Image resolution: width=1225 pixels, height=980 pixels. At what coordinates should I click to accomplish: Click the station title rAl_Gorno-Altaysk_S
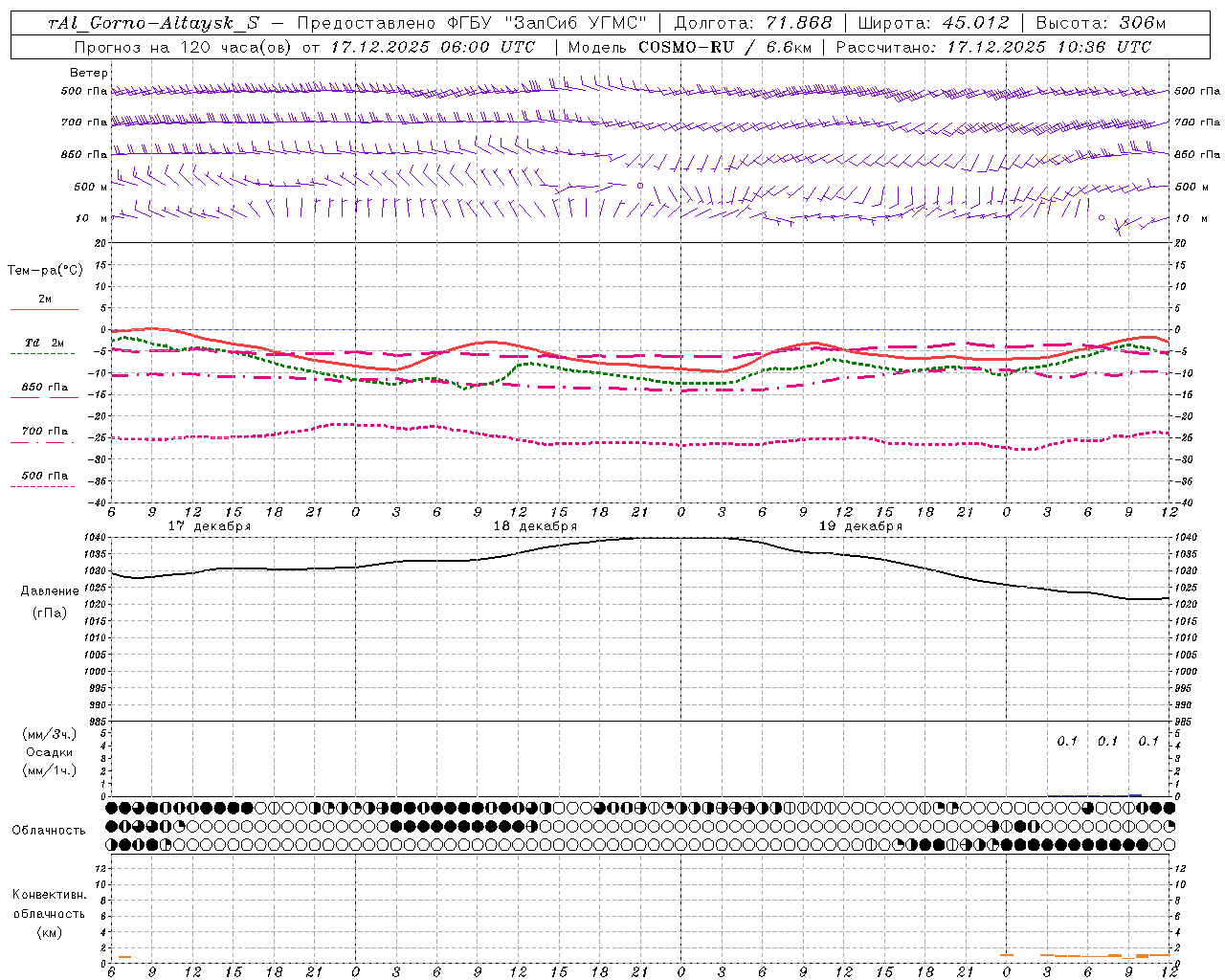click(153, 23)
